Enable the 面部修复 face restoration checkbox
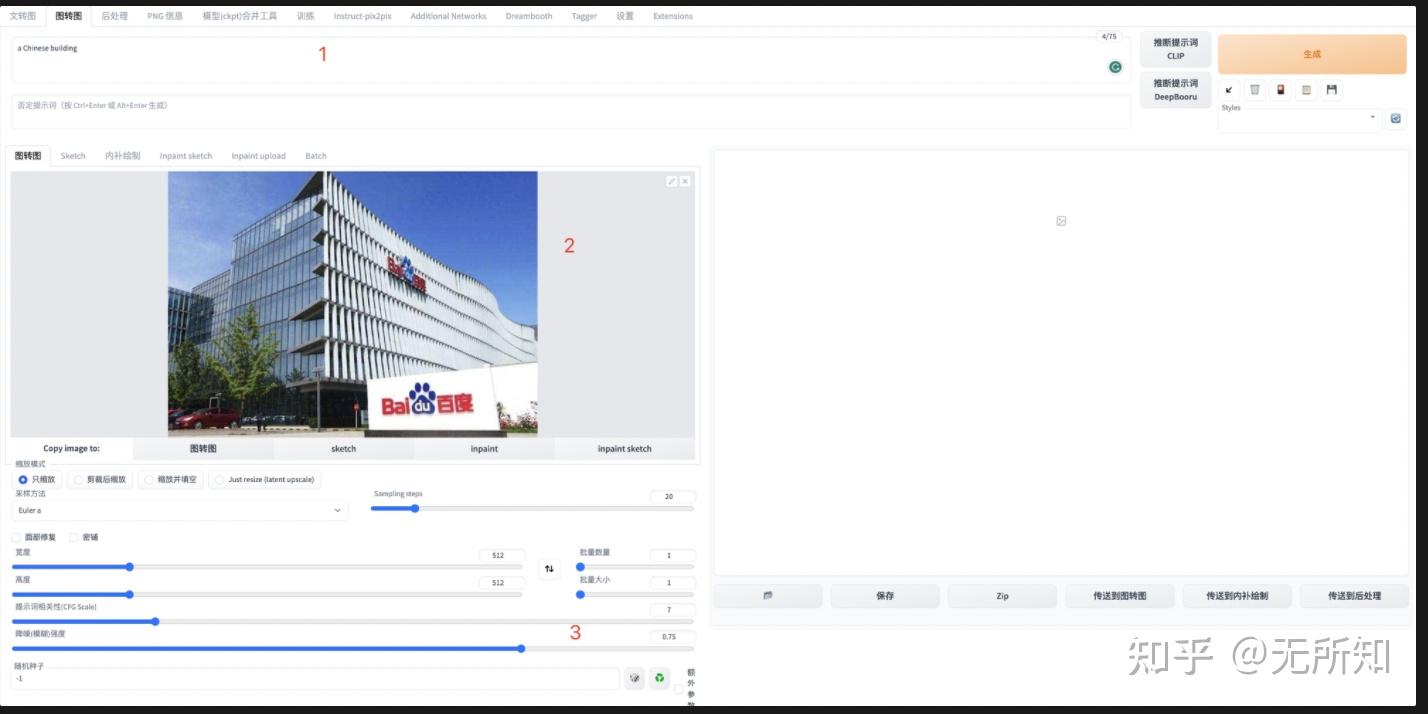 (x=16, y=537)
